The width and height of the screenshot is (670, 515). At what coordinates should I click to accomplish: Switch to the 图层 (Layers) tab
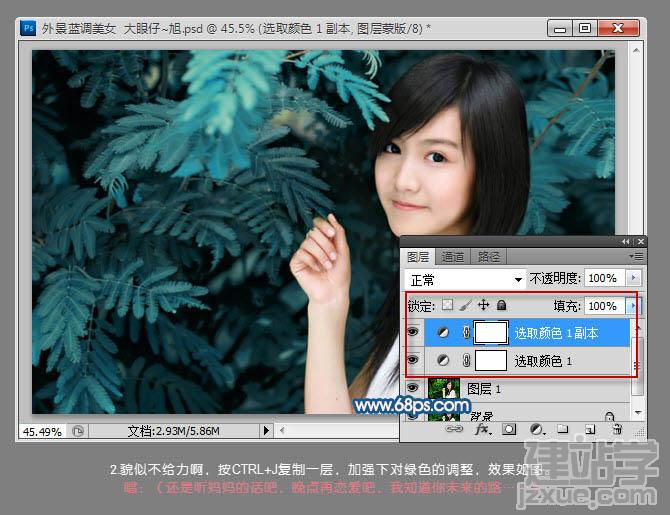tap(417, 257)
